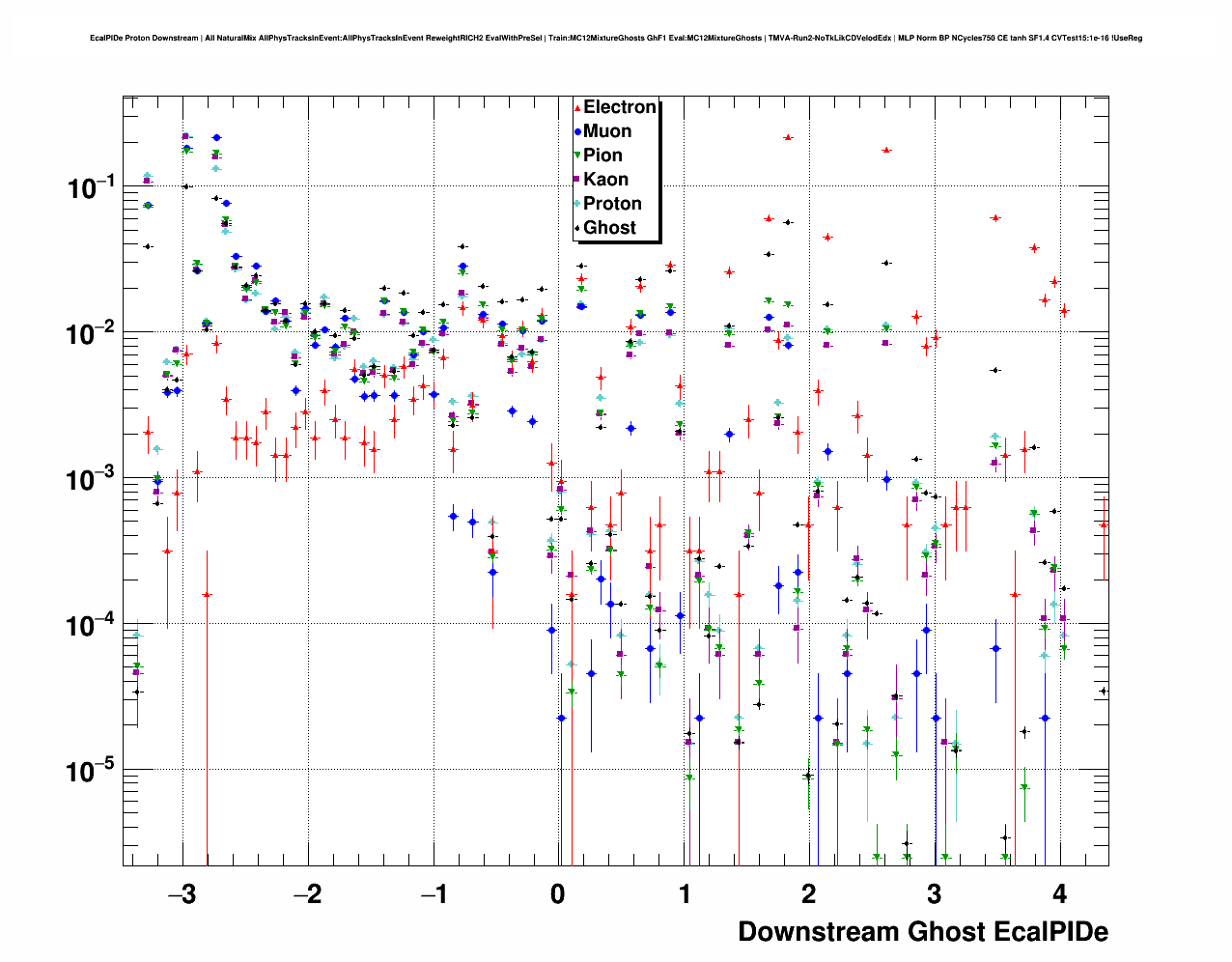This screenshot has width=1232, height=962.
Task: Pick the cyan Proton legend marker
Action: coord(577,204)
